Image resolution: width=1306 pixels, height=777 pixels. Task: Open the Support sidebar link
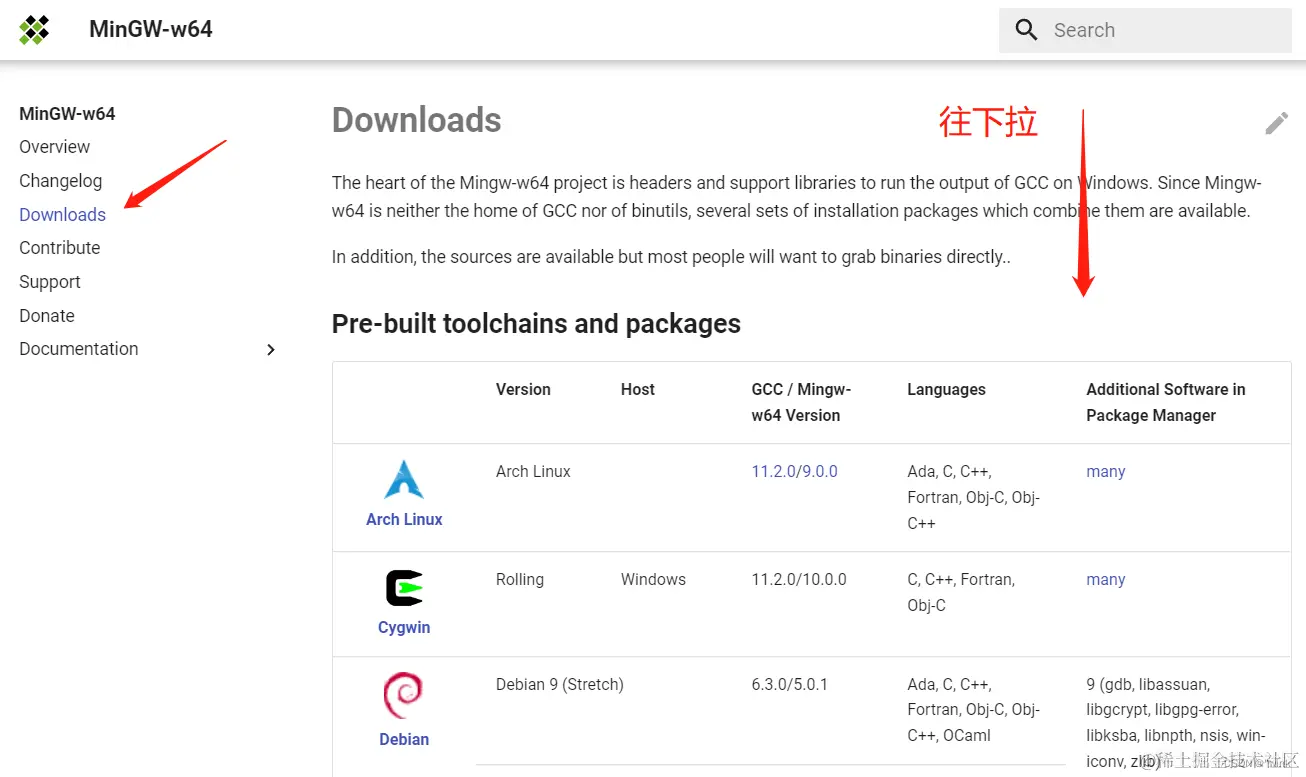(x=49, y=282)
